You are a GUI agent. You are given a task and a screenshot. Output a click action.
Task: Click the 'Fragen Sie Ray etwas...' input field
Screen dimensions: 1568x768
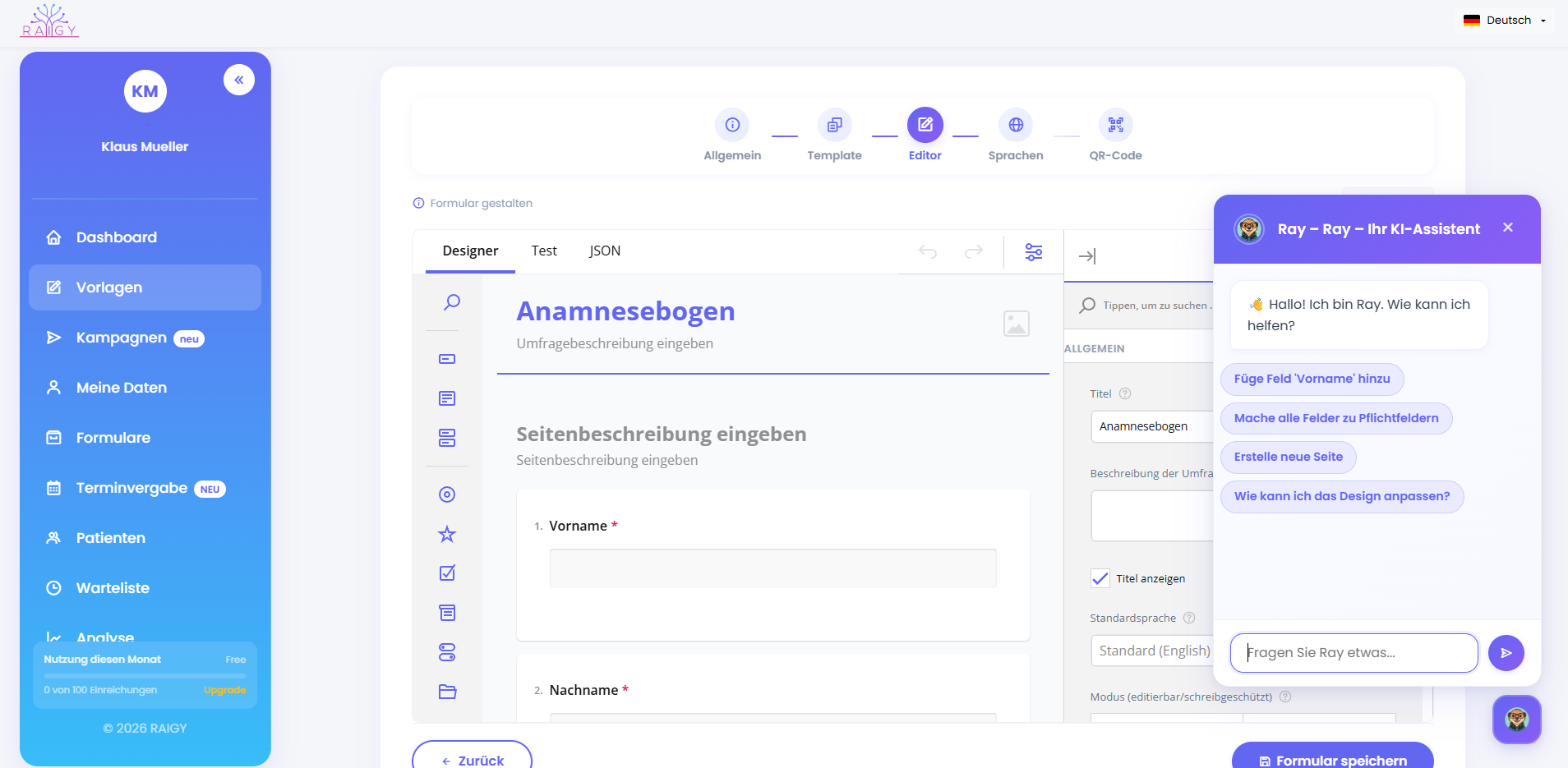[1352, 653]
